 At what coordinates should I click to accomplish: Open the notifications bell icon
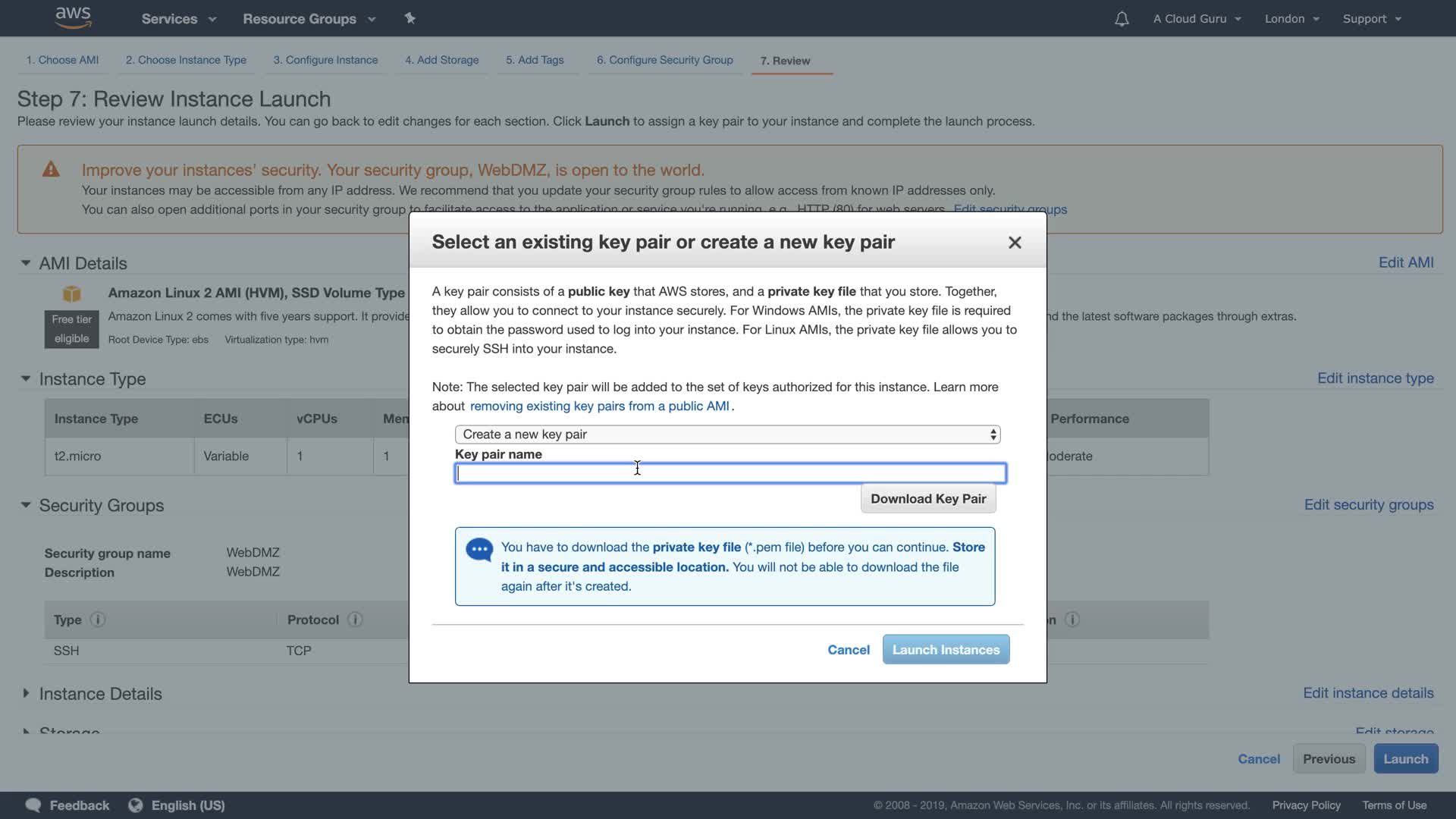(1121, 19)
